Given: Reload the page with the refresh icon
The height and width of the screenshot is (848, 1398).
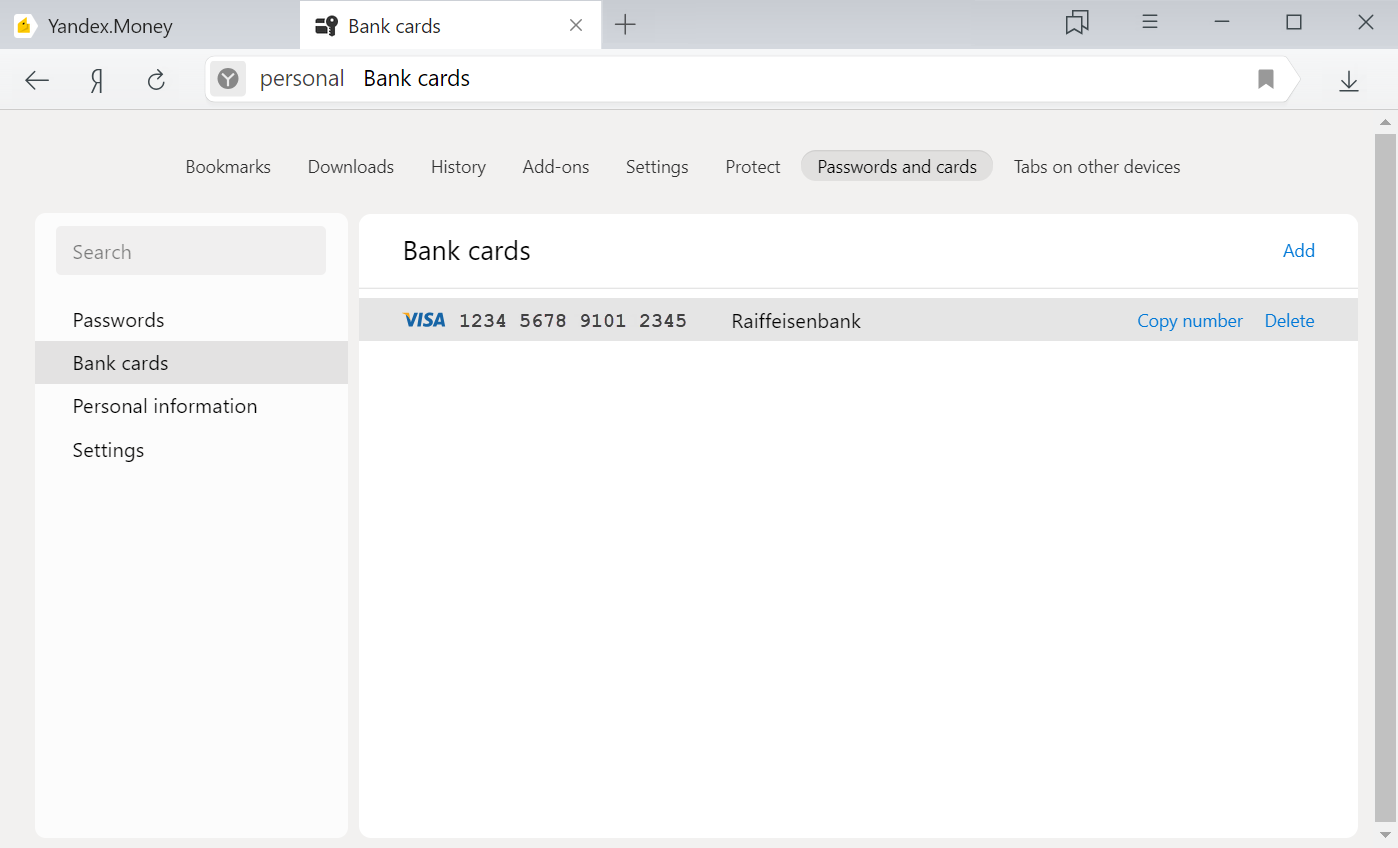Looking at the screenshot, I should [156, 80].
